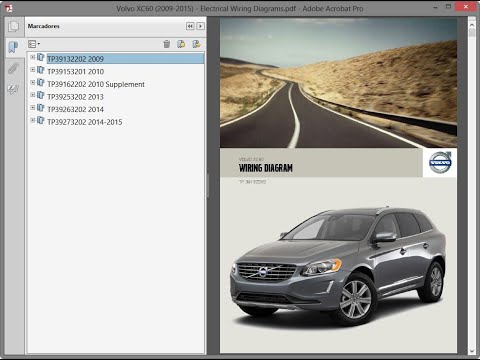Expand the TP39162202 2010 Supplement bookmark

click(33, 82)
